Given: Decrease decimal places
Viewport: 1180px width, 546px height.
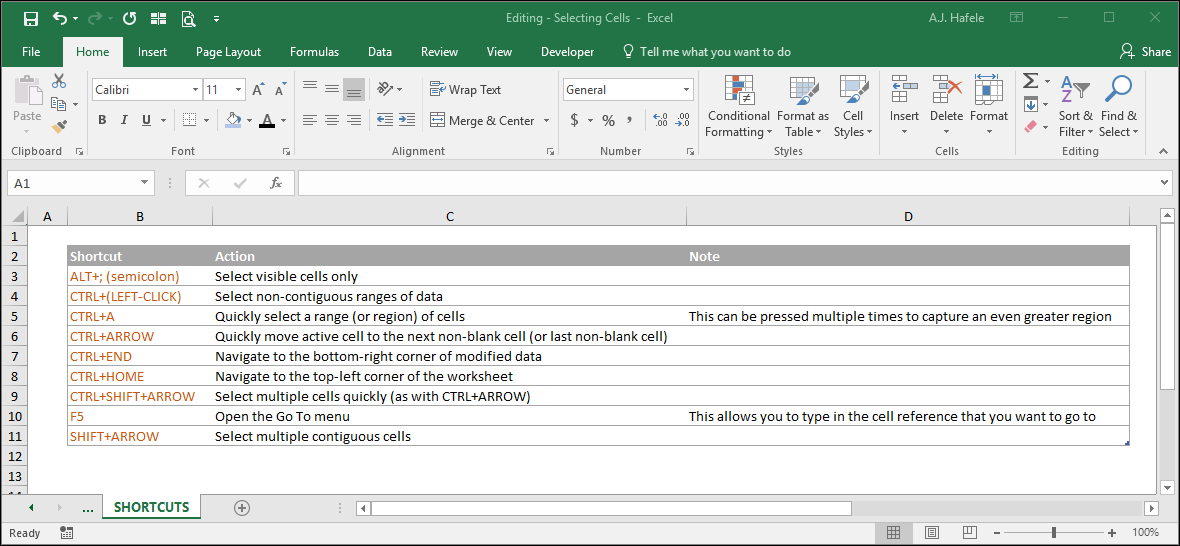Looking at the screenshot, I should click(x=683, y=120).
